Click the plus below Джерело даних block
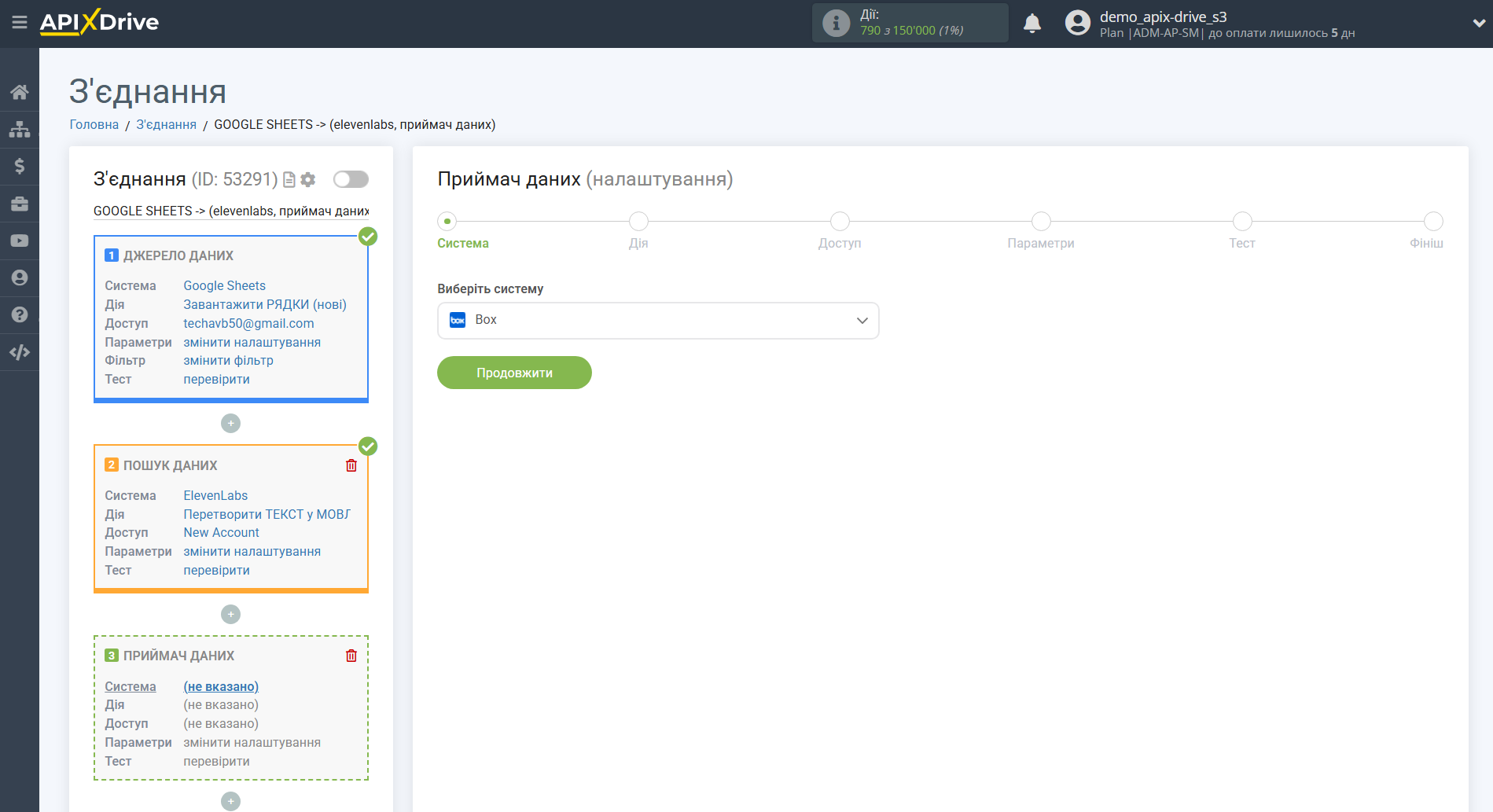The image size is (1493, 812). [230, 423]
